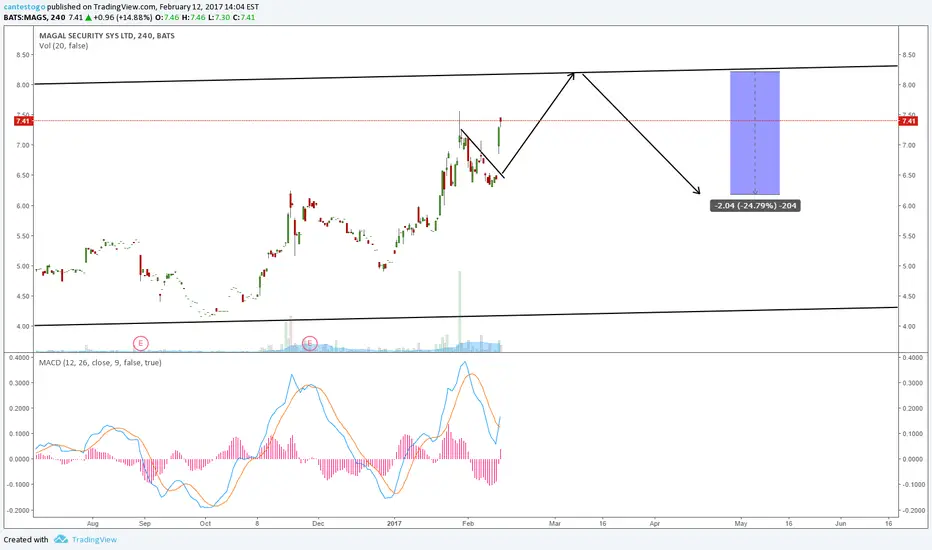Click the 0.0000 value on left MACD axis

pyautogui.click(x=20, y=460)
